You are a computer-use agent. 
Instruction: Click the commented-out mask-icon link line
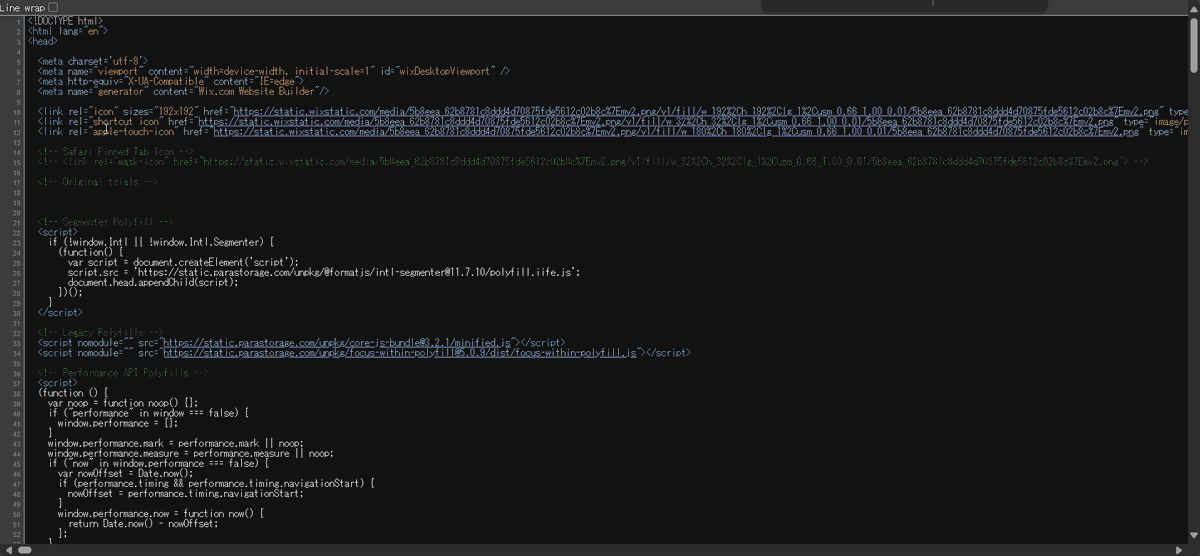click(x=593, y=161)
